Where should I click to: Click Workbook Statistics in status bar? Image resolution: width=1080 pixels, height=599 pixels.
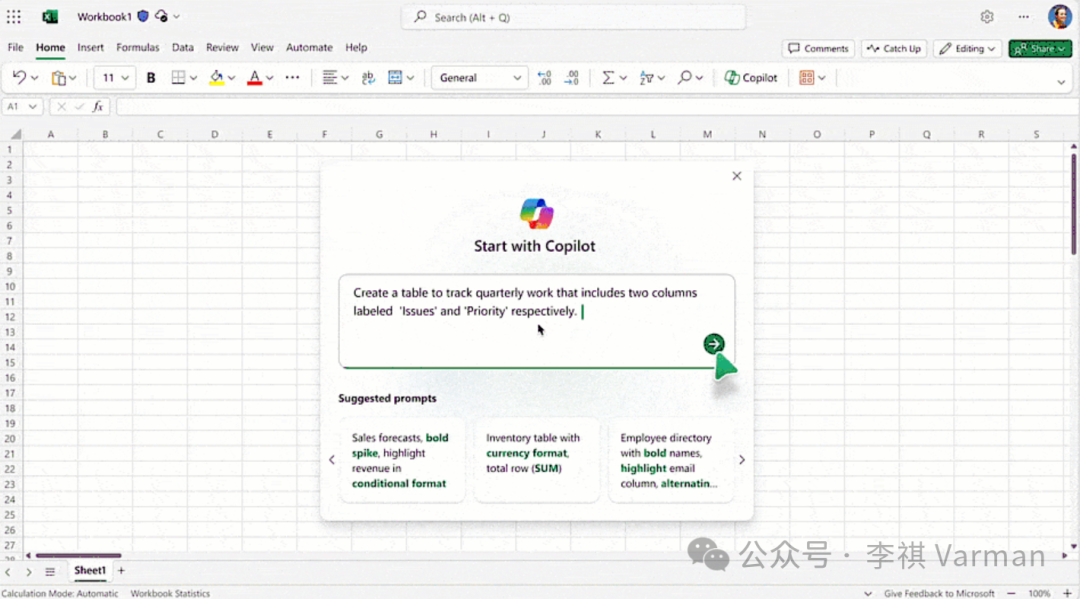point(170,593)
